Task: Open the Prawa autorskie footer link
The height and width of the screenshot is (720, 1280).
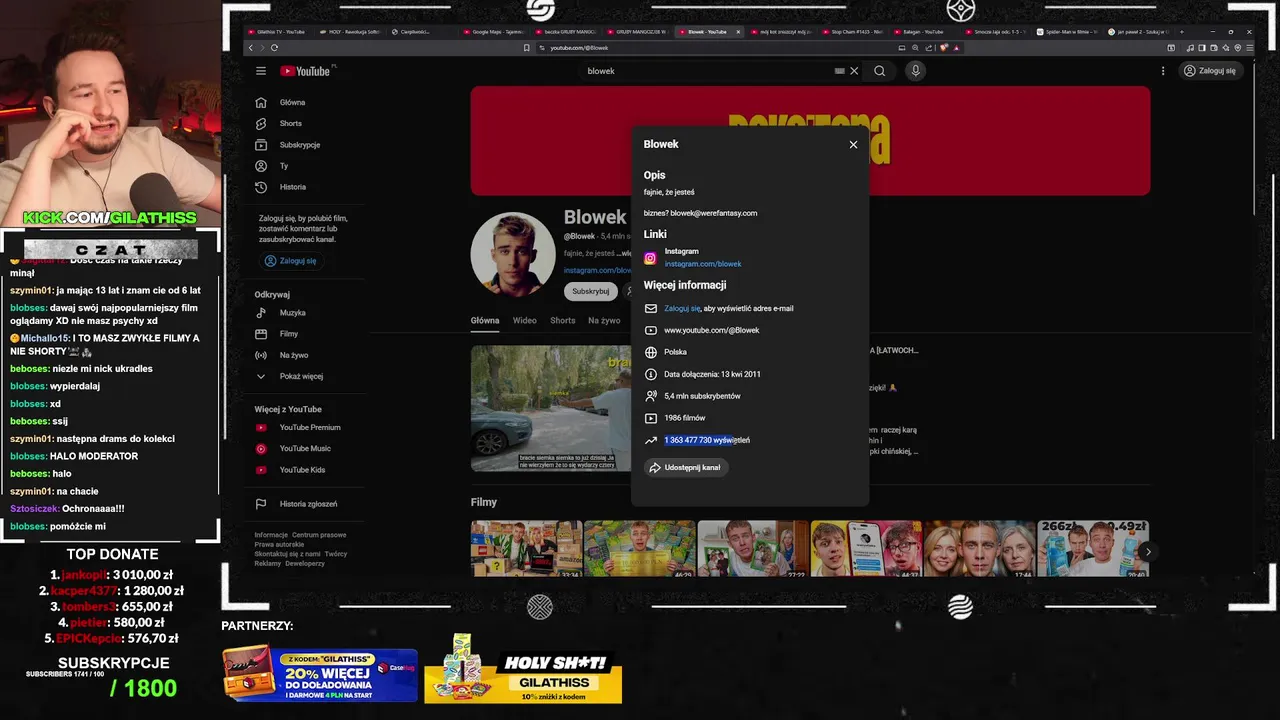Action: tap(279, 544)
